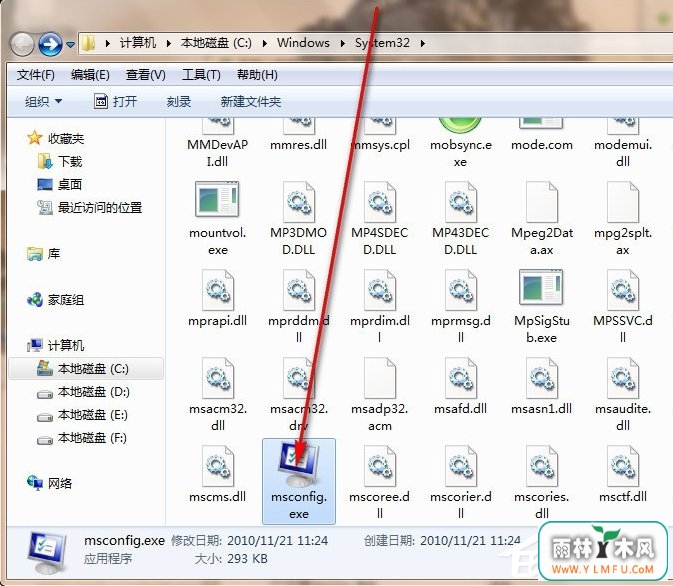673x586 pixels.
Task: Select the mscoree.dll file icon
Action: coord(379,466)
